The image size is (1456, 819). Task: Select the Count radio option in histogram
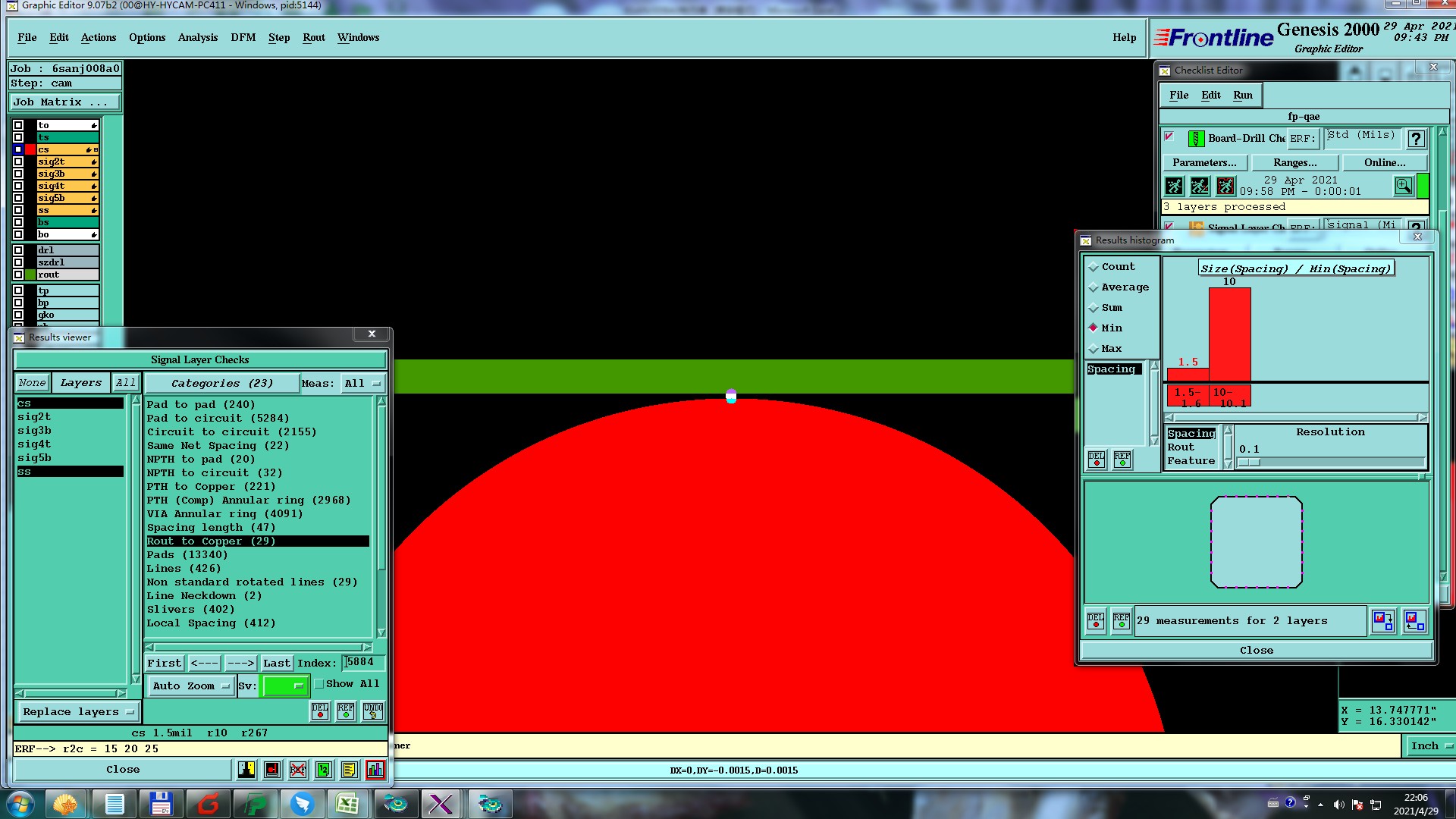(x=1094, y=267)
